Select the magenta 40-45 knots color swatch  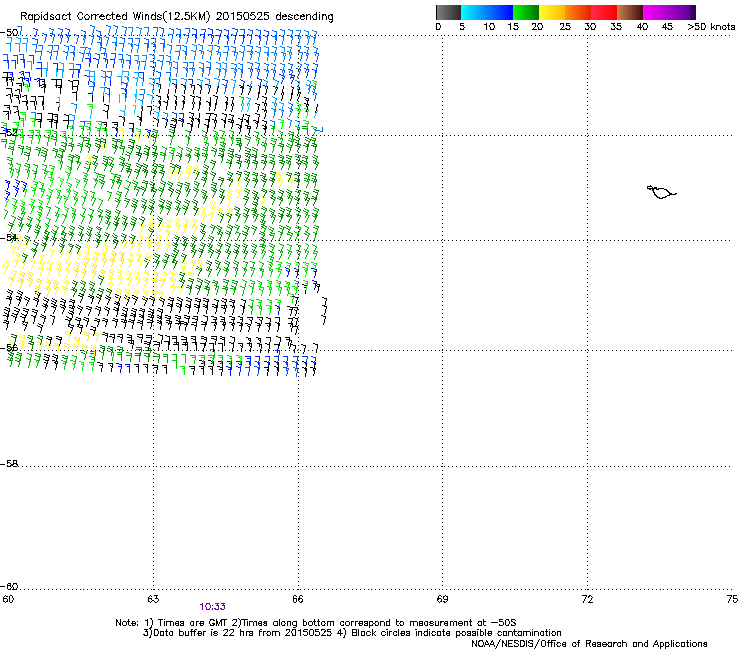pos(656,12)
